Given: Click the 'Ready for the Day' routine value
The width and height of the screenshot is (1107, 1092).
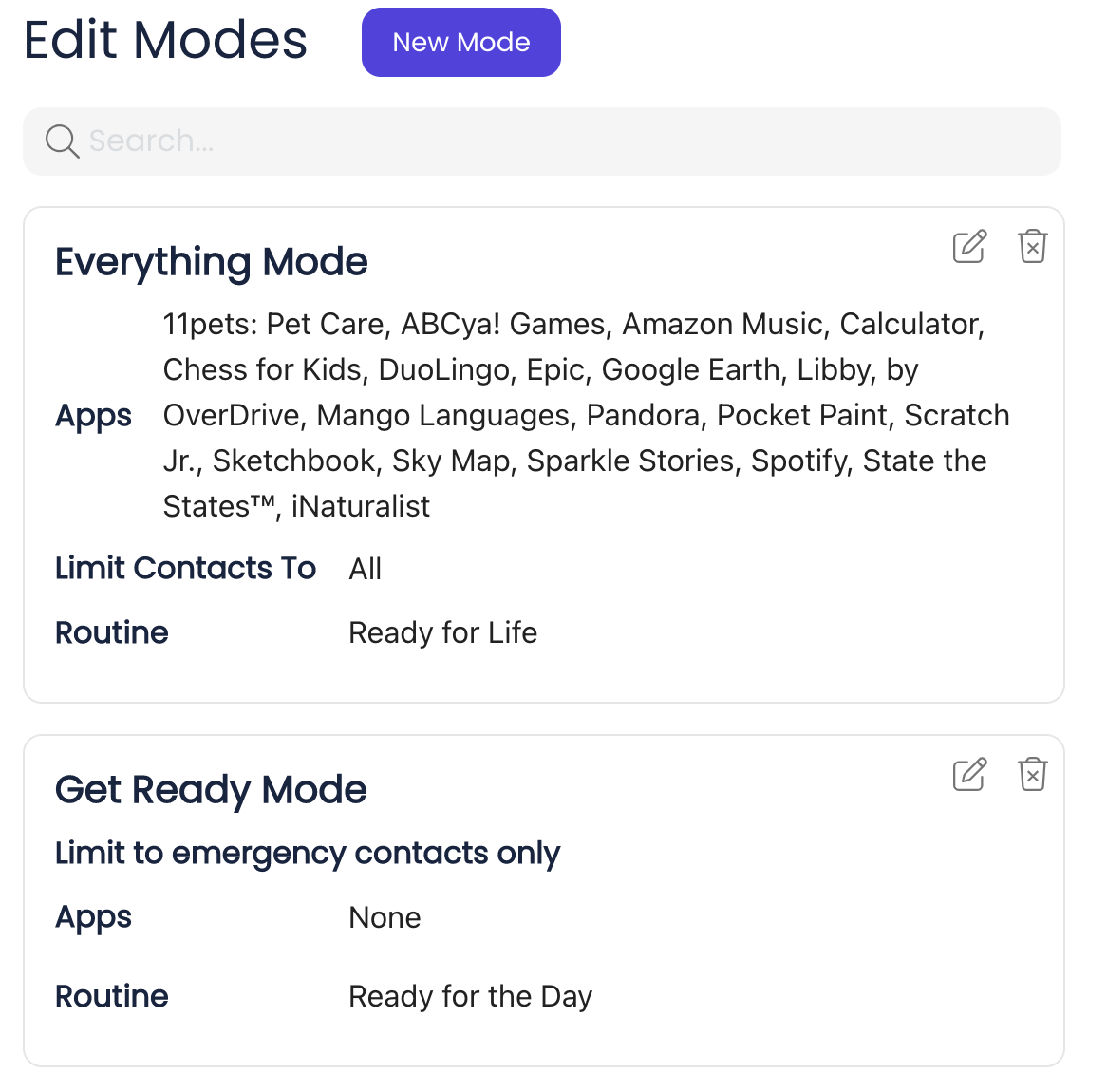Looking at the screenshot, I should click(470, 997).
